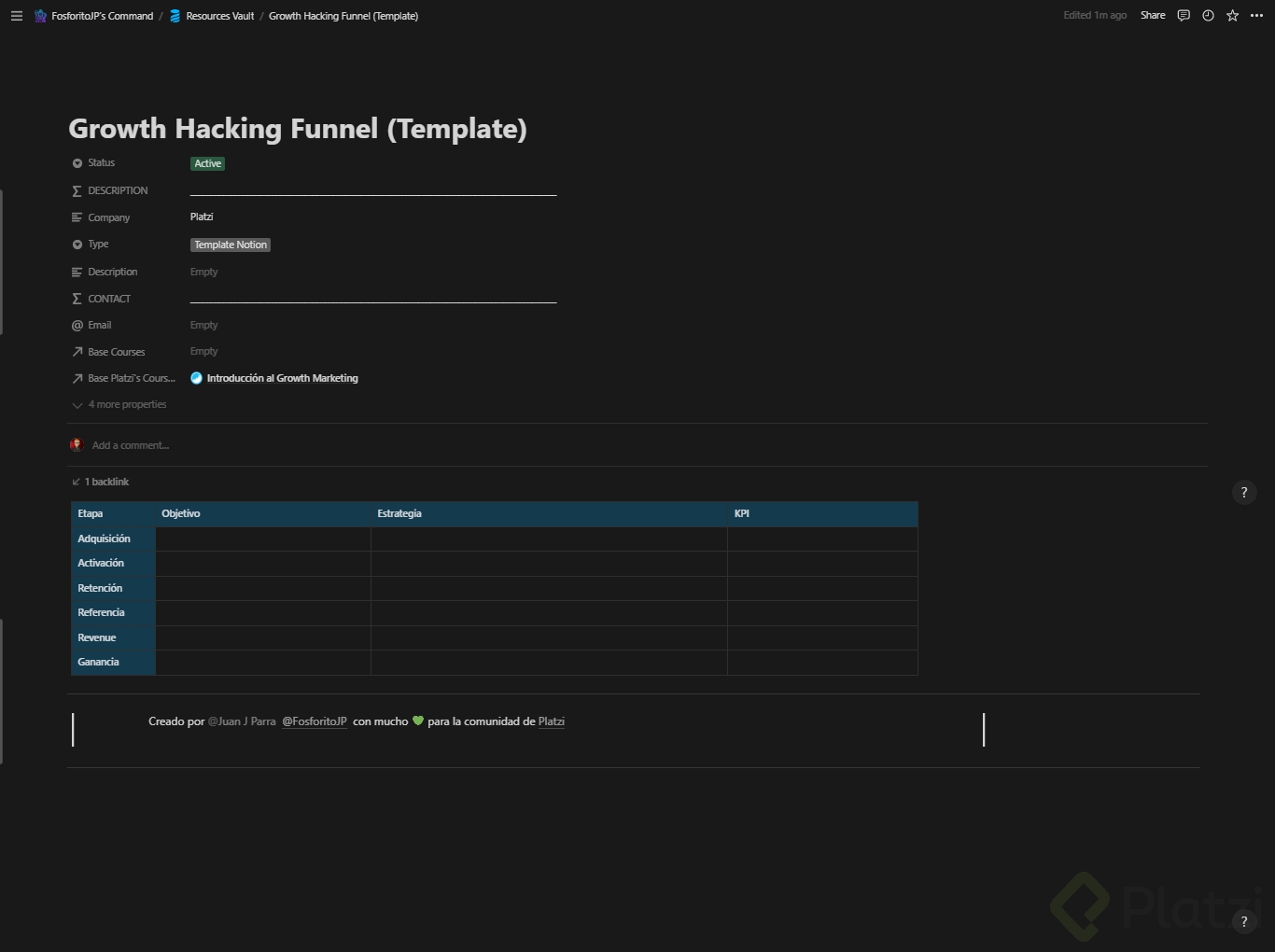Click the Share button
The height and width of the screenshot is (952, 1275).
click(x=1153, y=16)
